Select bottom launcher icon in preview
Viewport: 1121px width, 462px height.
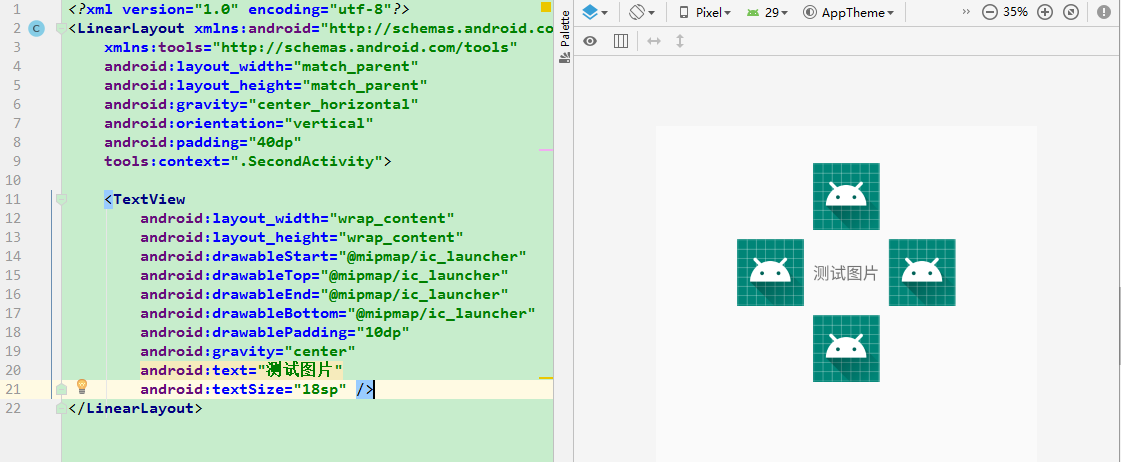[846, 348]
